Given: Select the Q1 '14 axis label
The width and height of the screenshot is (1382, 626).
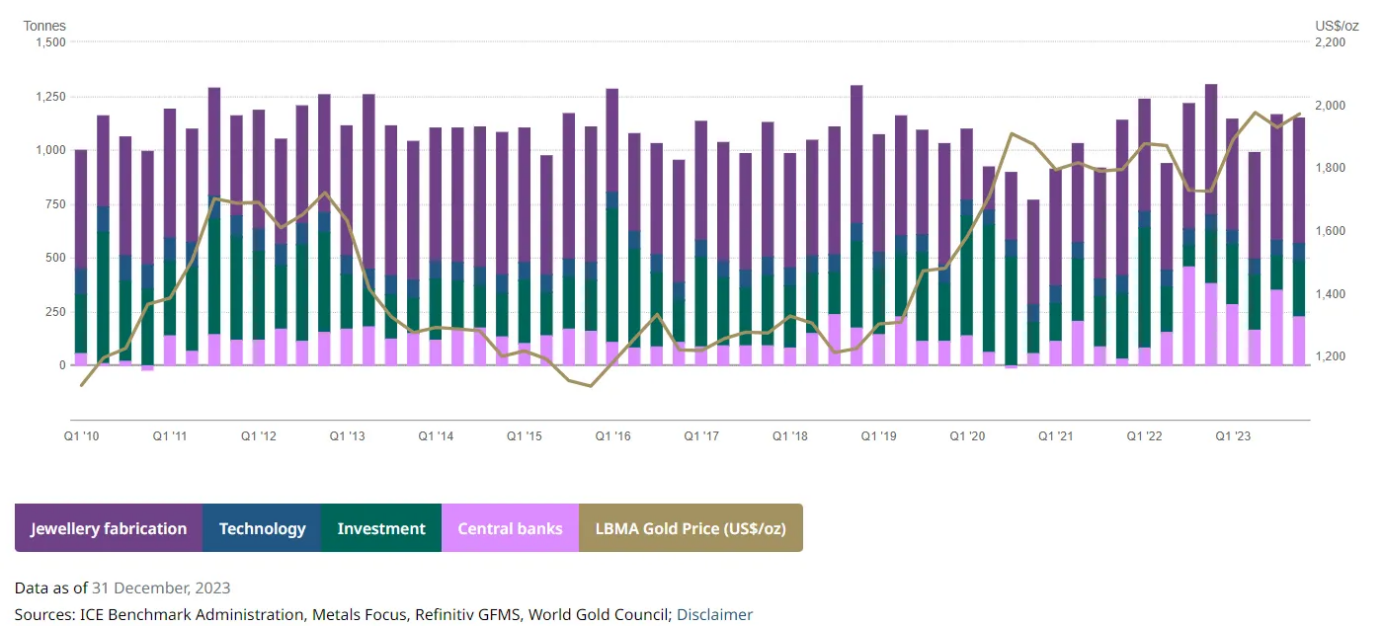Looking at the screenshot, I should click(x=436, y=437).
